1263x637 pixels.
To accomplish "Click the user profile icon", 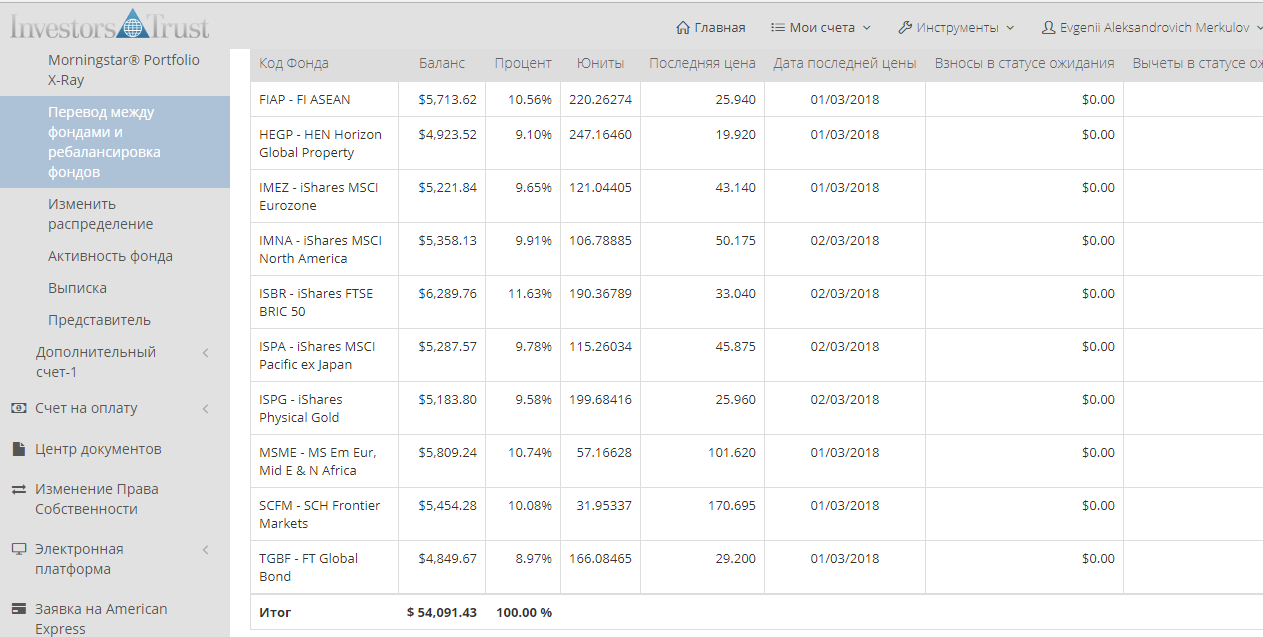I will [1049, 28].
